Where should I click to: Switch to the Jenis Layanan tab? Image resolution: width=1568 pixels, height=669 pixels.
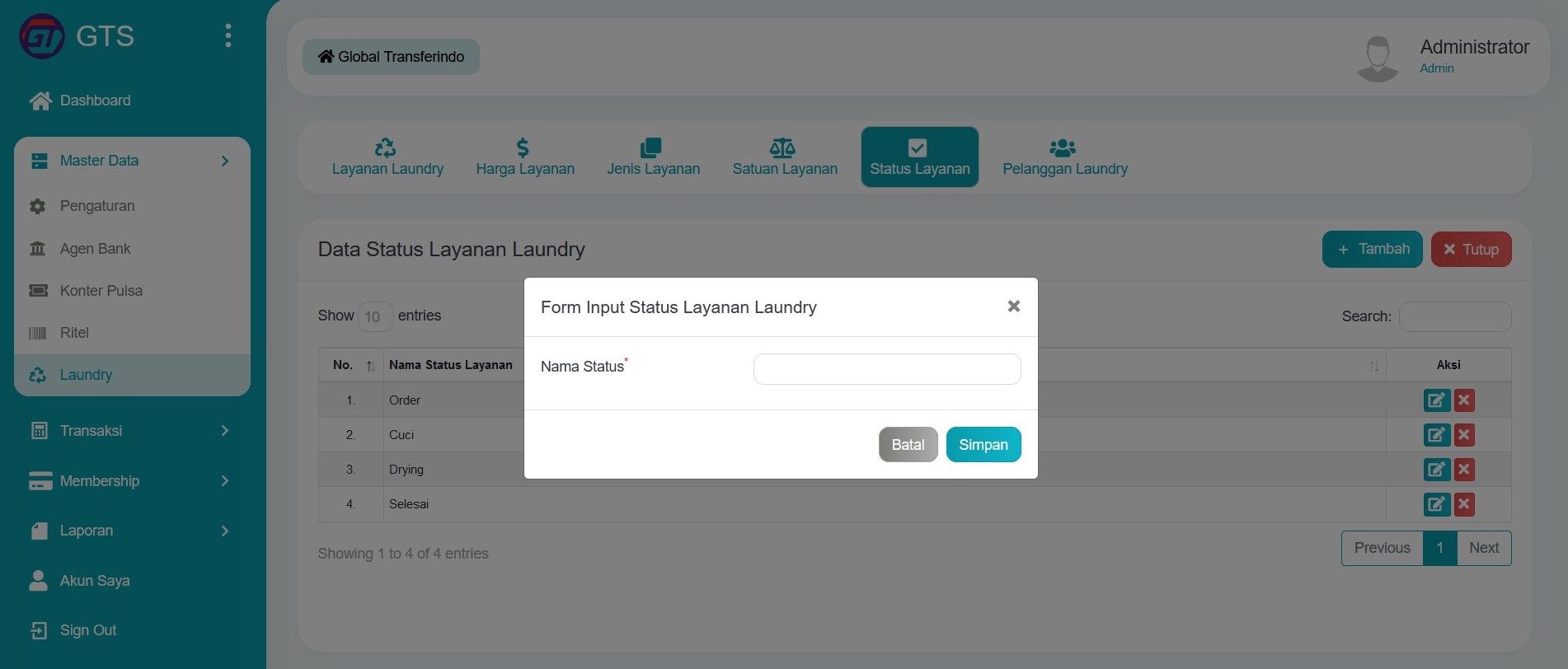coord(654,157)
